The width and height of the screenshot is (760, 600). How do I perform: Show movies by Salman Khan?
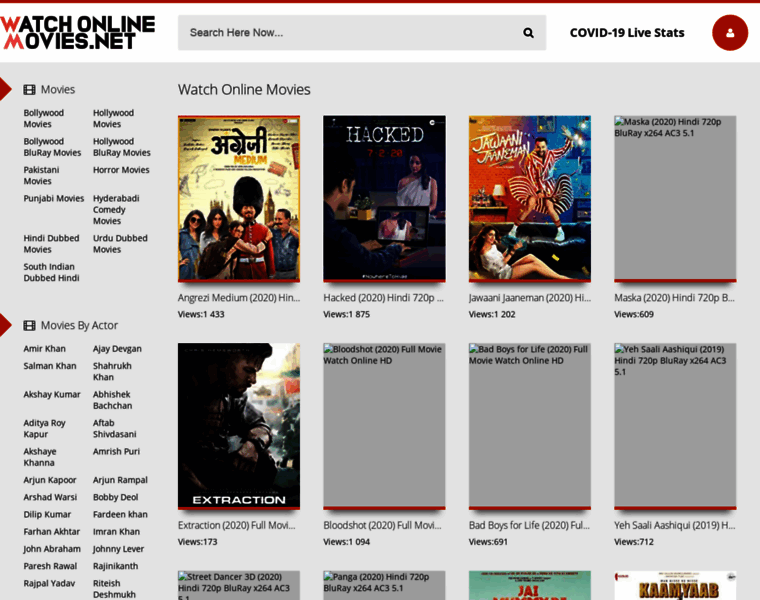[x=50, y=366]
